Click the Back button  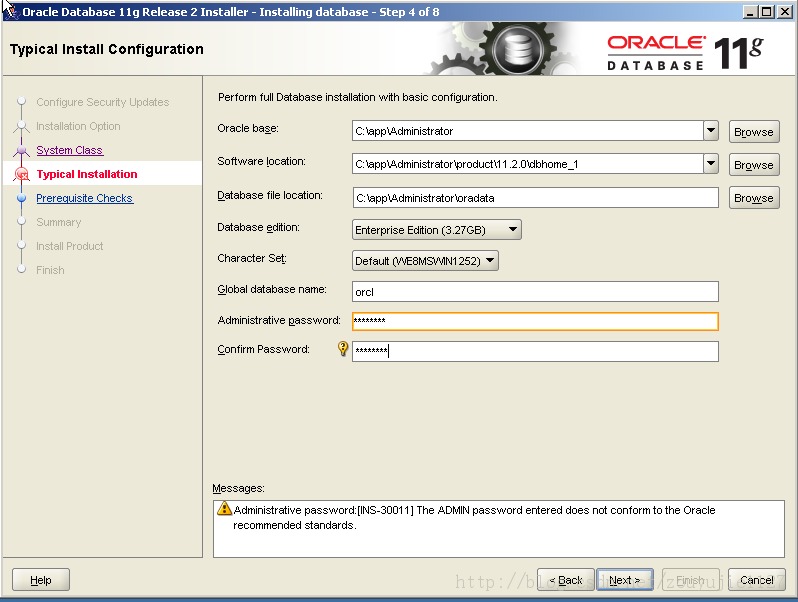pyautogui.click(x=565, y=580)
